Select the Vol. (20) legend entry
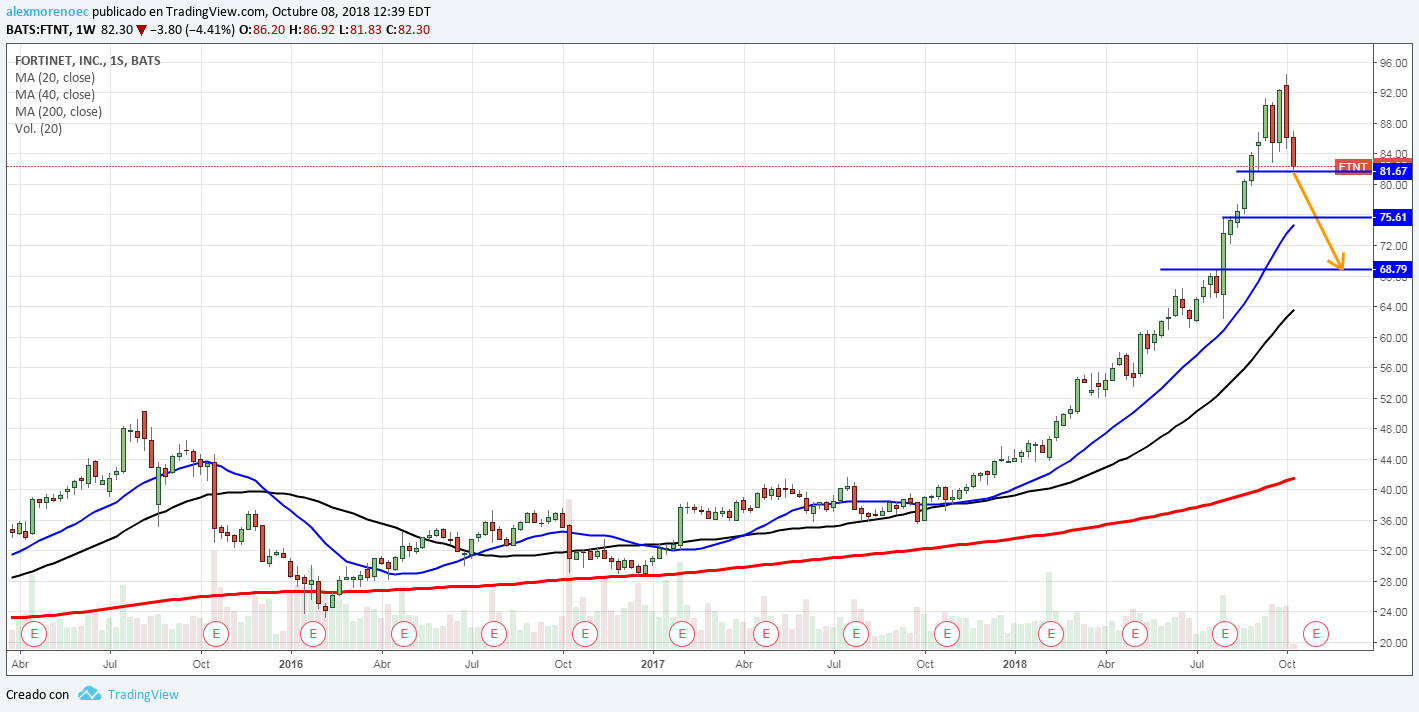 tap(37, 129)
